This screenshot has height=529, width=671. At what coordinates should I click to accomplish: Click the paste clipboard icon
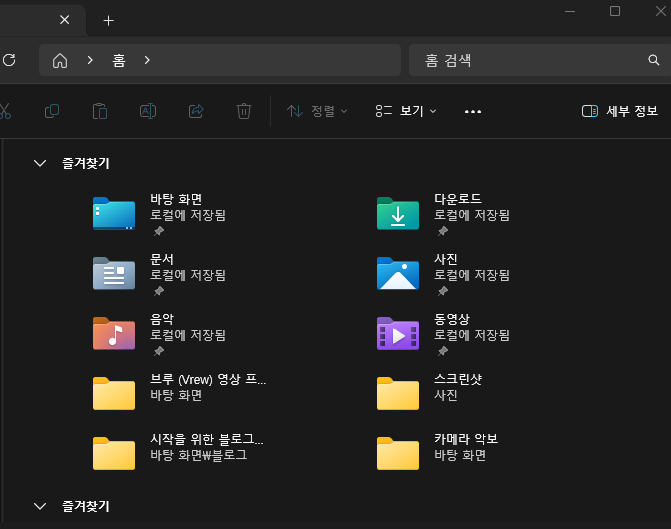coord(100,111)
